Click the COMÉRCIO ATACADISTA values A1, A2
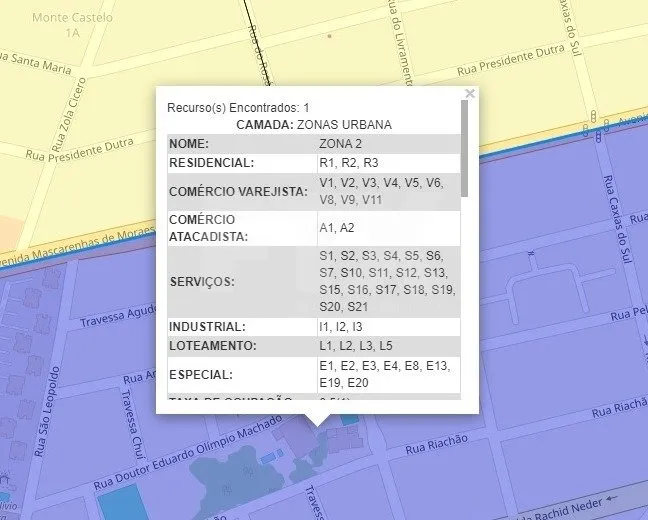Screen dimensions: 648x520 [x=336, y=228]
